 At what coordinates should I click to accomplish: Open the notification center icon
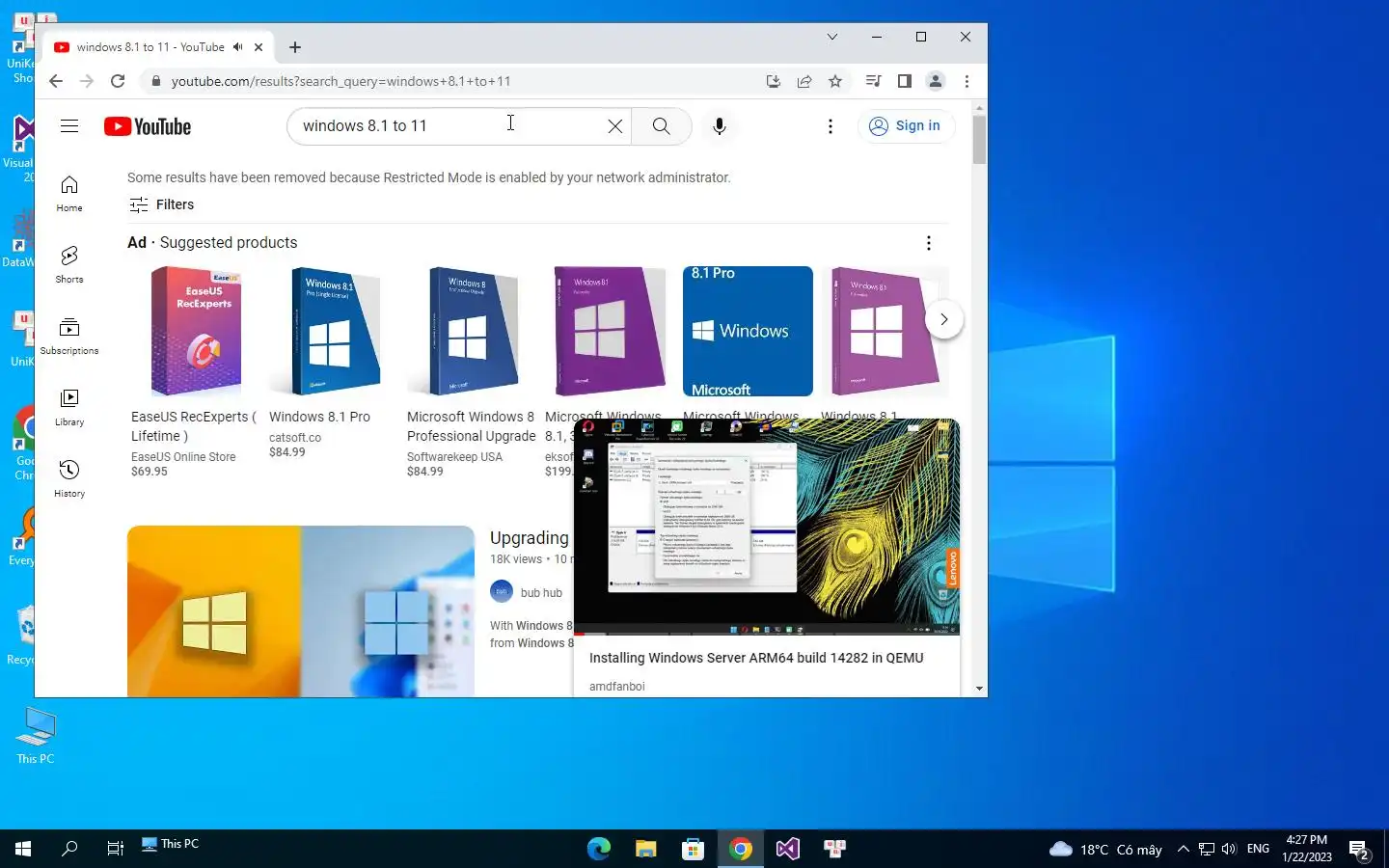tap(1359, 849)
